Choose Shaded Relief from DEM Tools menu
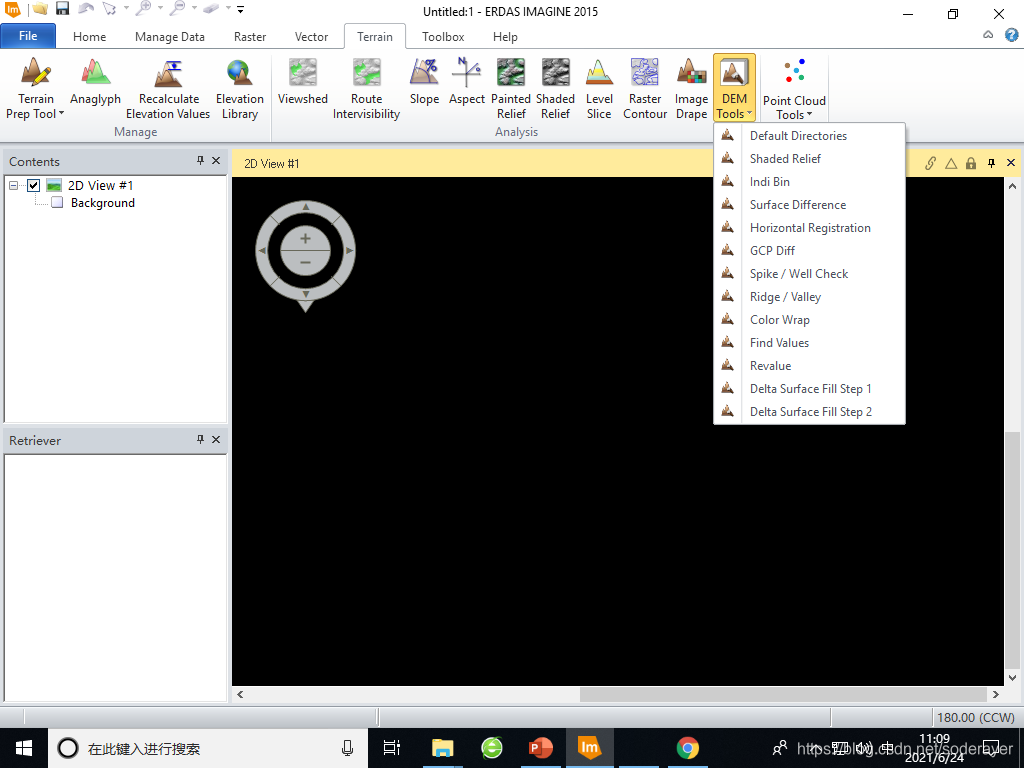 pos(809,159)
